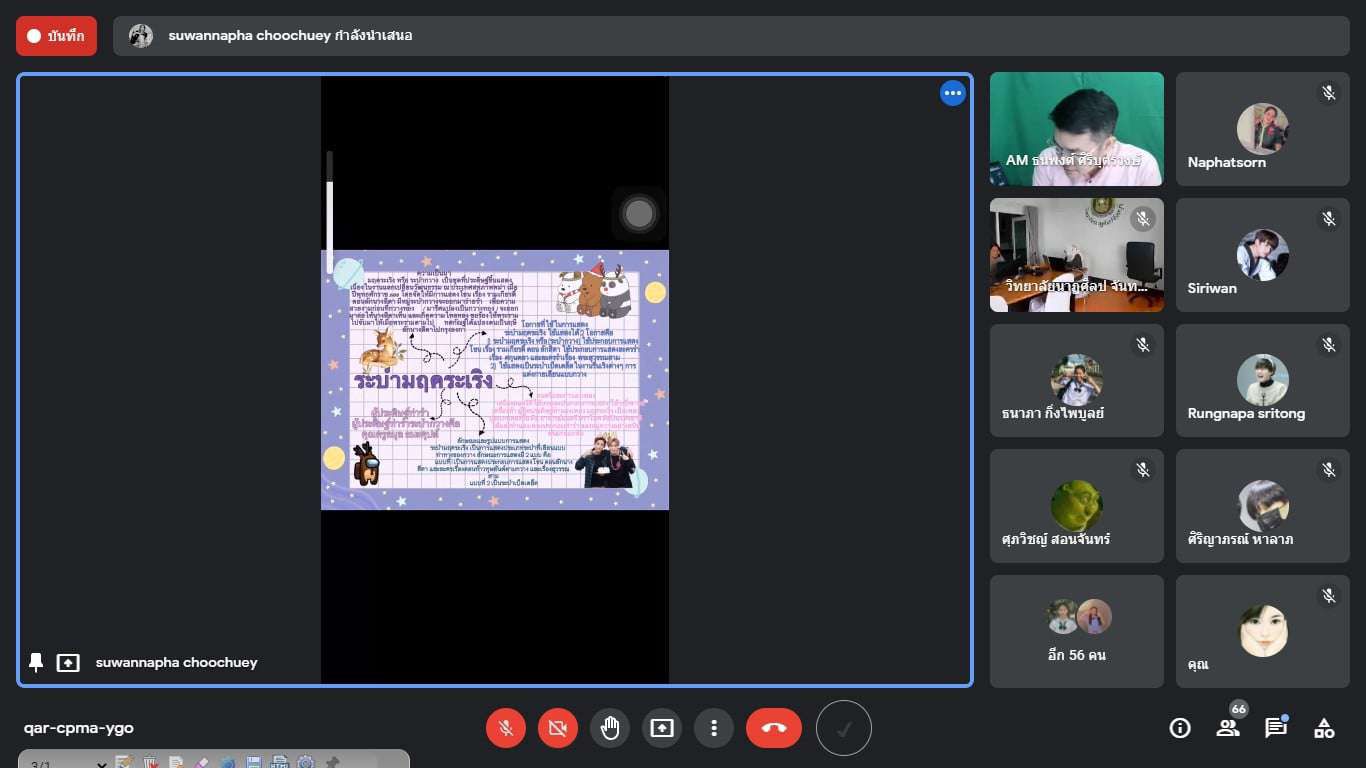Viewport: 1366px width, 768px height.
Task: Unmute the microphone in the call controls
Action: coord(506,728)
